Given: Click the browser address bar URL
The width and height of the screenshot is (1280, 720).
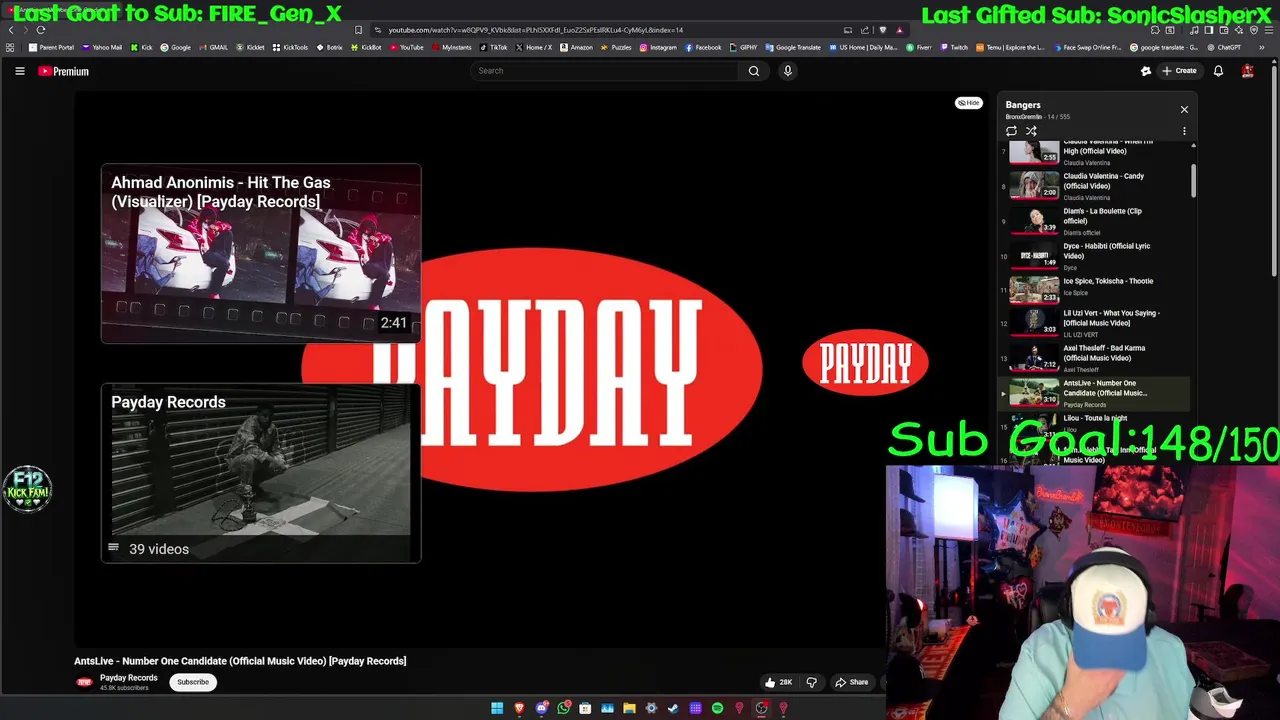Looking at the screenshot, I should click(535, 30).
